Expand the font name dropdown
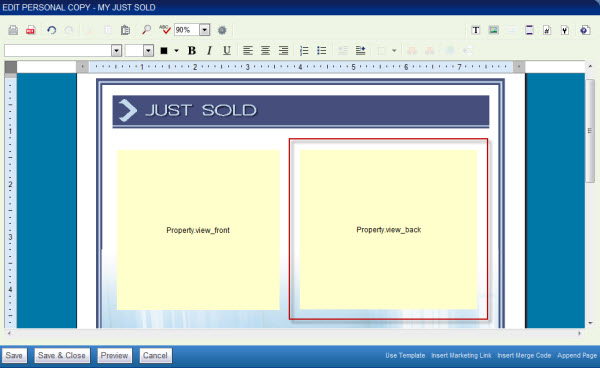 116,50
